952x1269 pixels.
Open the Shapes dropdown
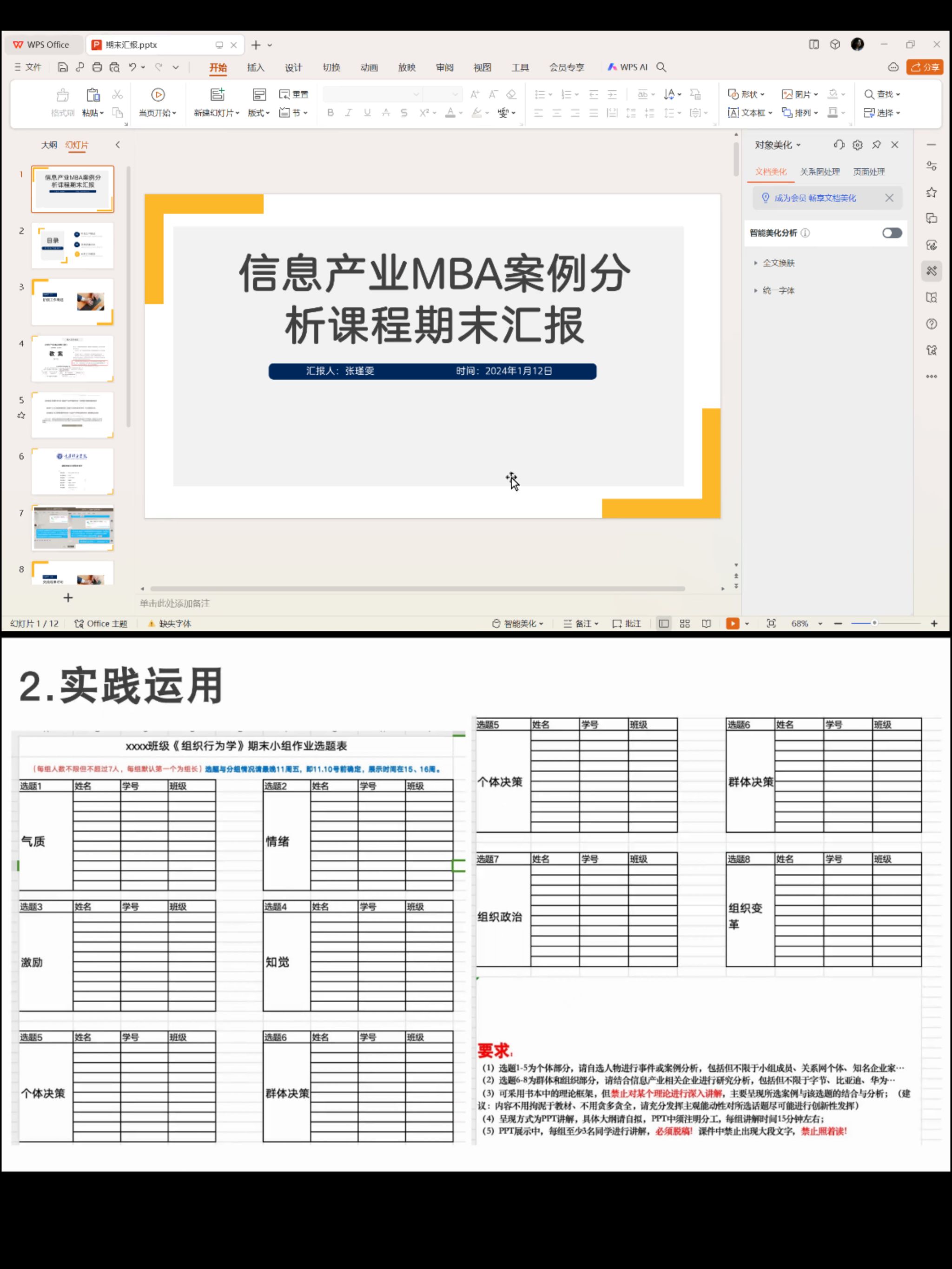(x=746, y=95)
